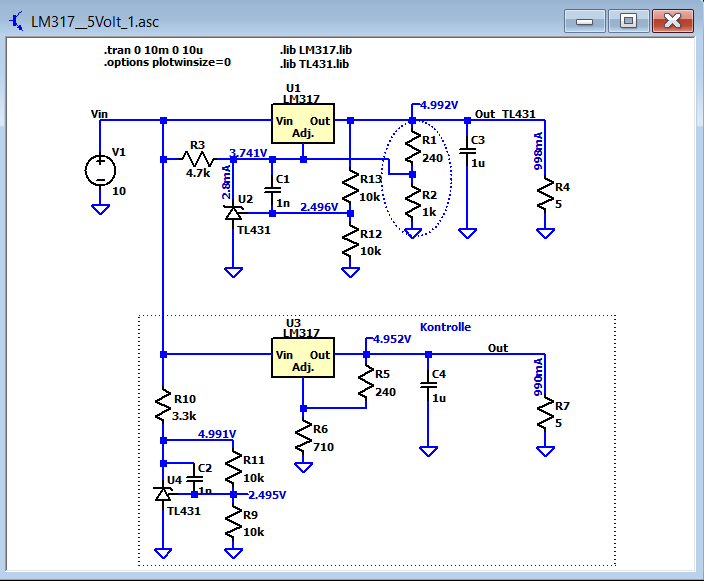Click the 990mA current label

click(x=538, y=377)
